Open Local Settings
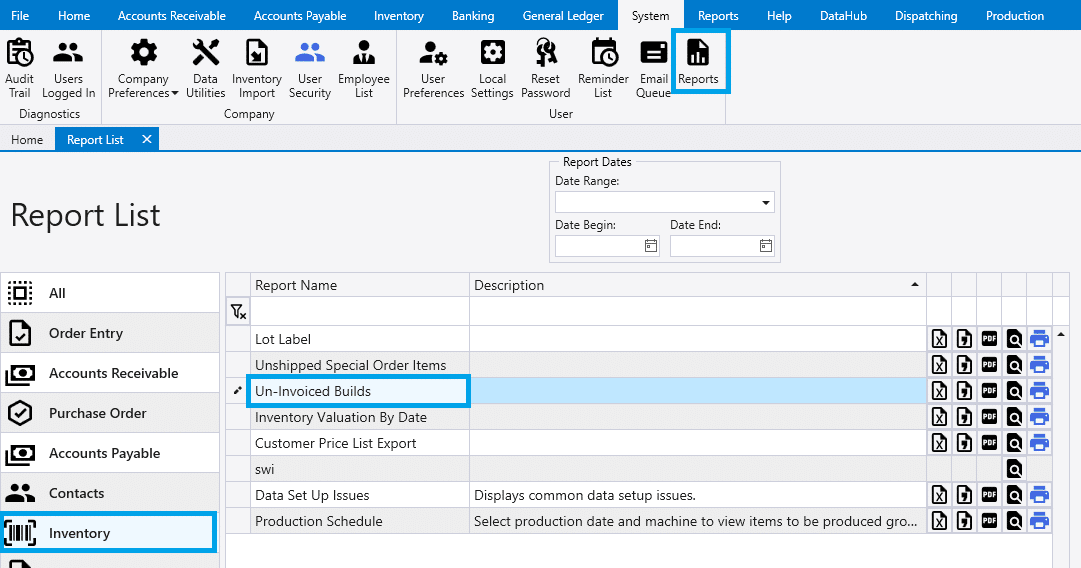The height and width of the screenshot is (568, 1081). point(492,69)
